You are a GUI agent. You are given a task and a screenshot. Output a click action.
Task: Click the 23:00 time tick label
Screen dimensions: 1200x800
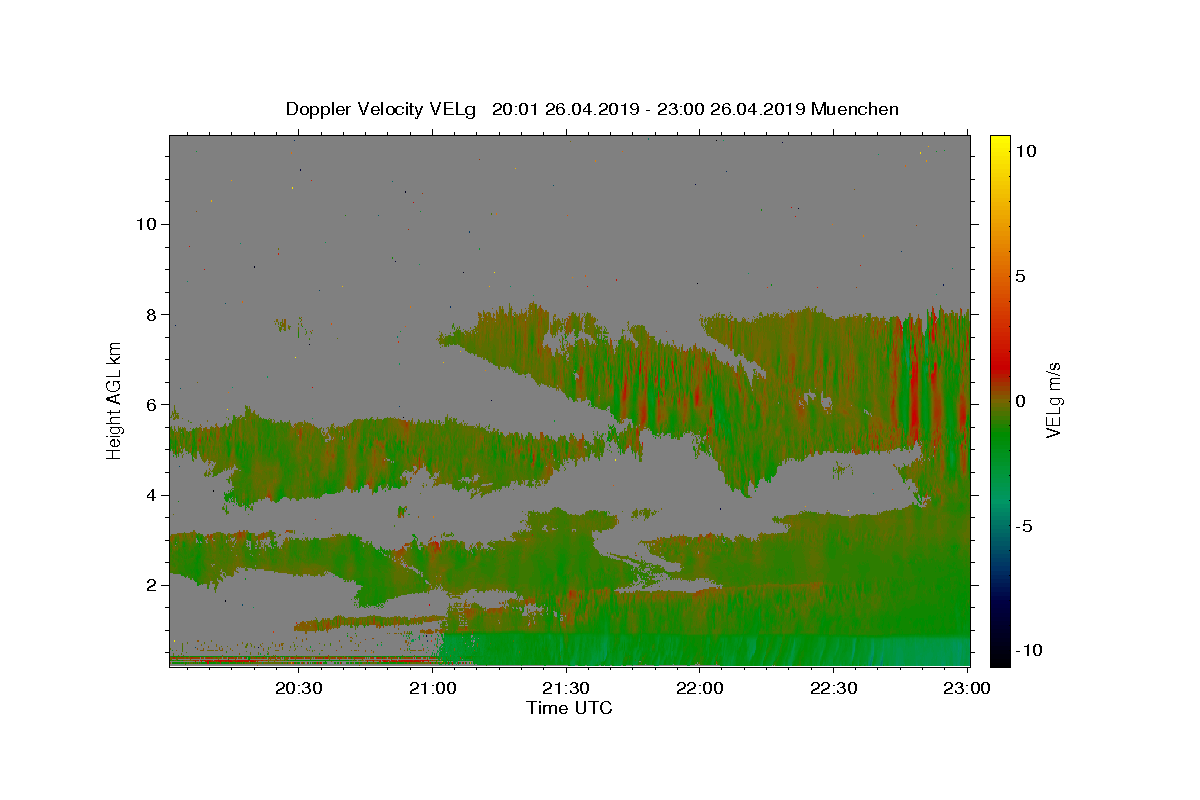click(967, 688)
